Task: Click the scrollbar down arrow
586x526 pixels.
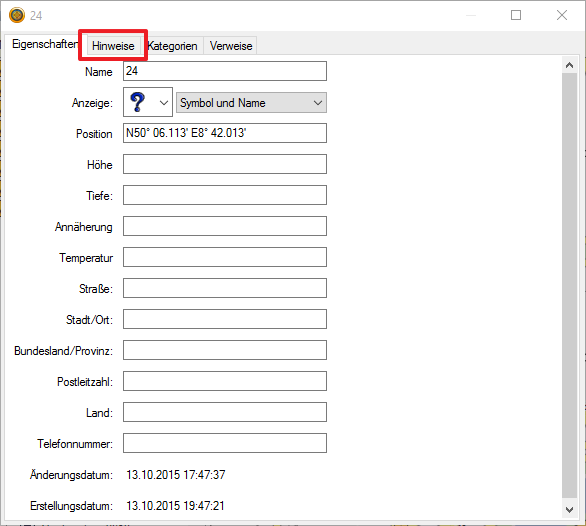Action: (x=570, y=510)
